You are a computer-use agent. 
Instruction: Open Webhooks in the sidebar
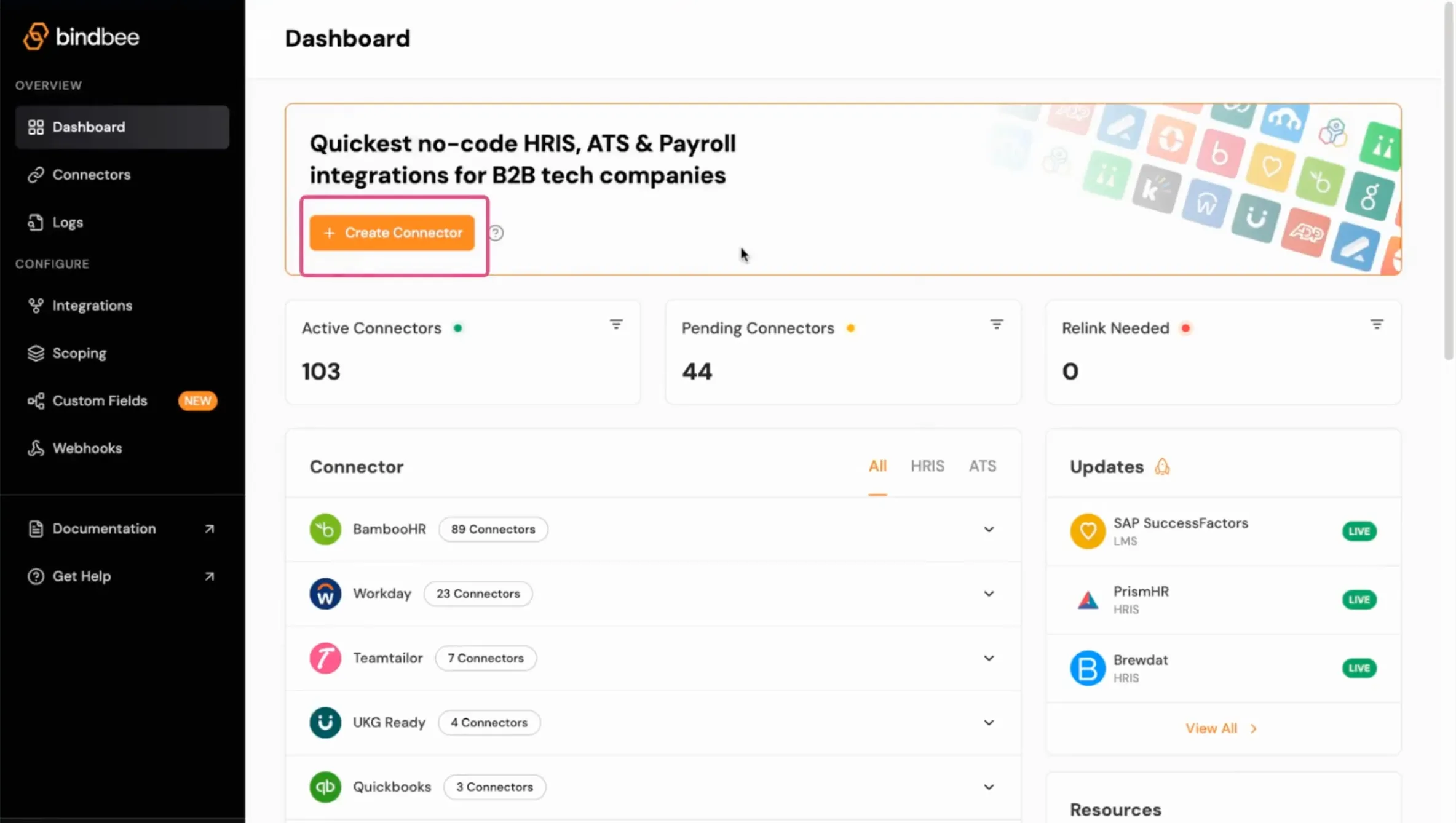coord(122,448)
